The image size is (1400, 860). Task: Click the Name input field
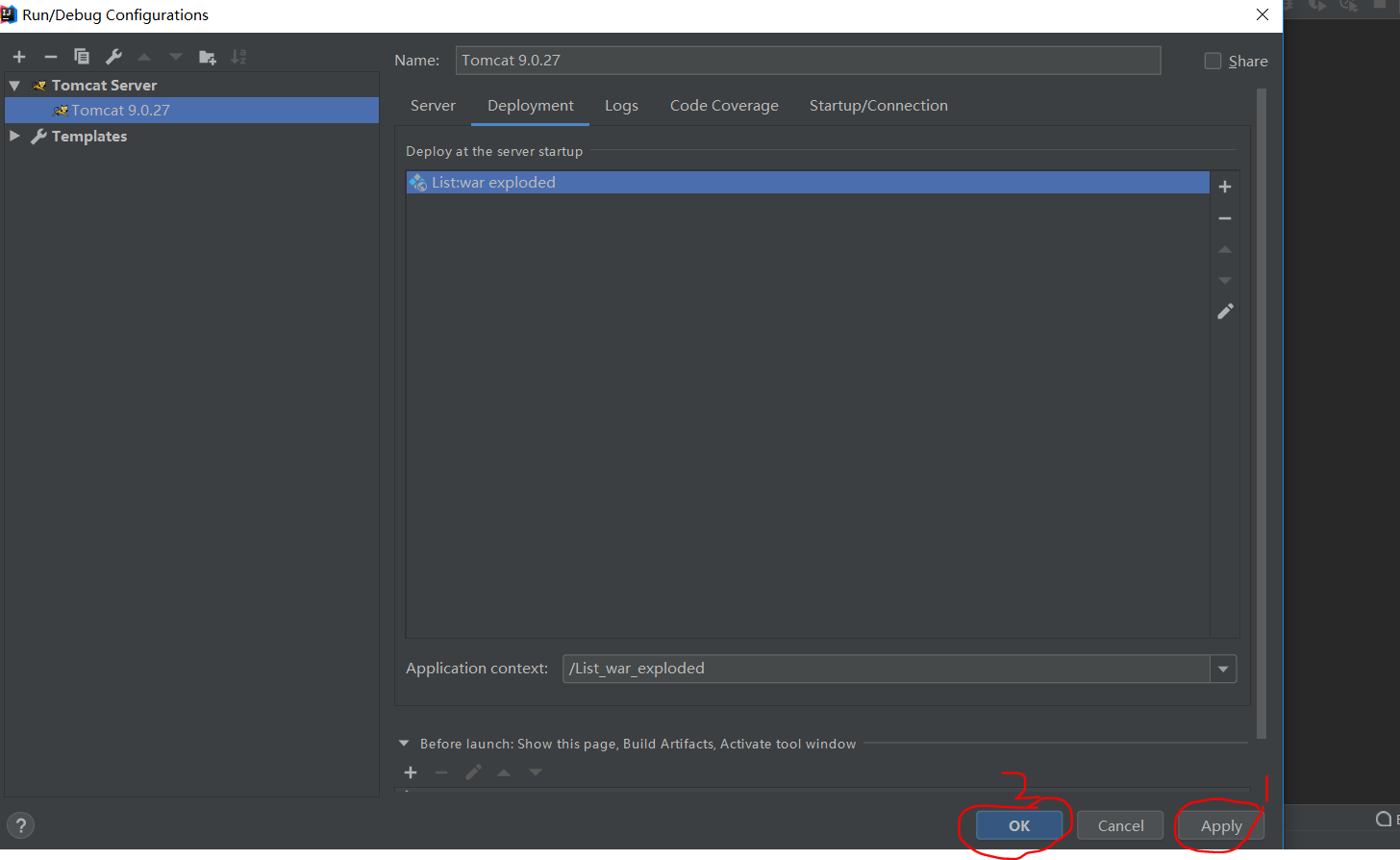[808, 61]
